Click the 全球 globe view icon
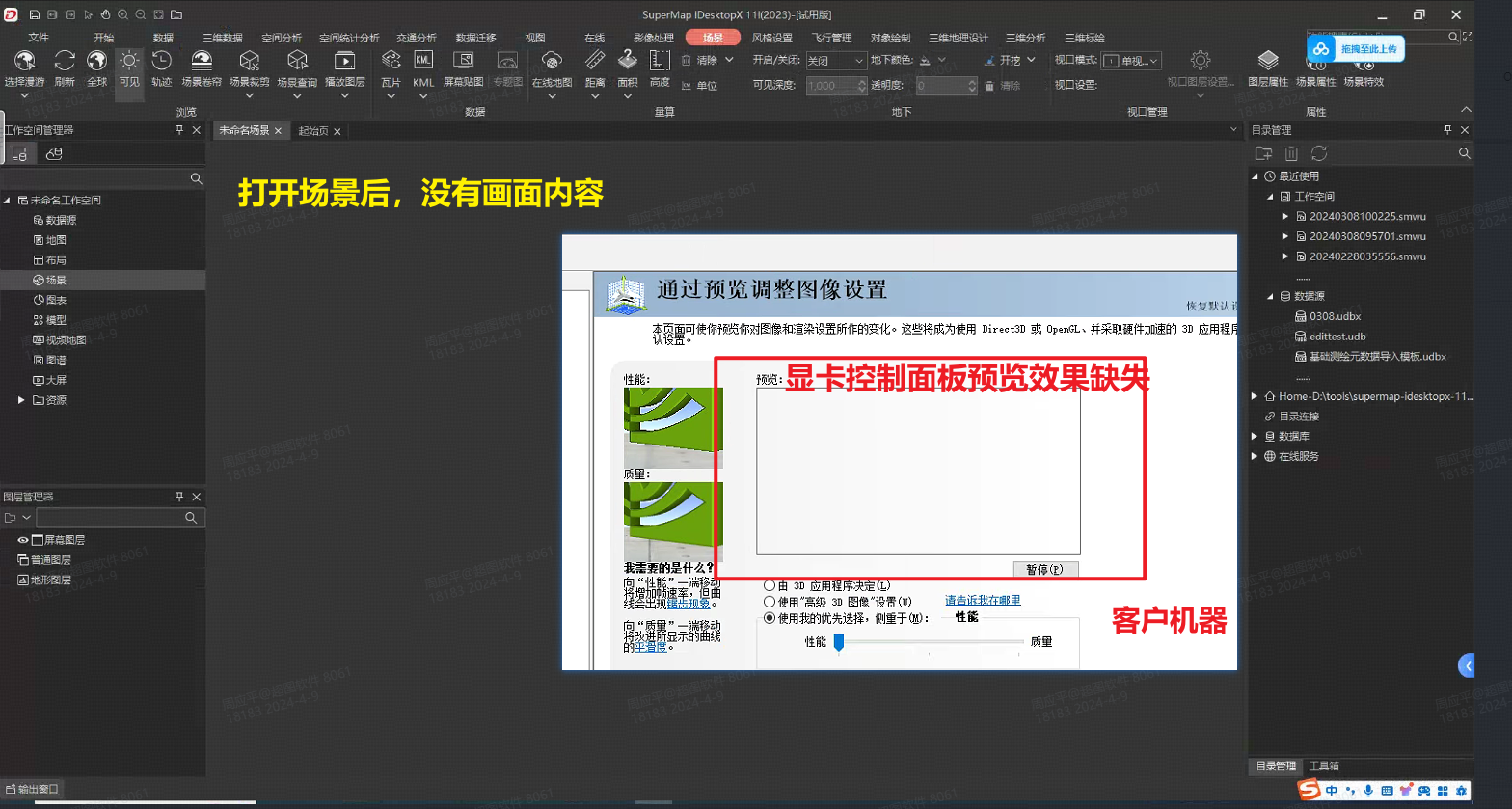This screenshot has width=1512, height=809. point(97,61)
